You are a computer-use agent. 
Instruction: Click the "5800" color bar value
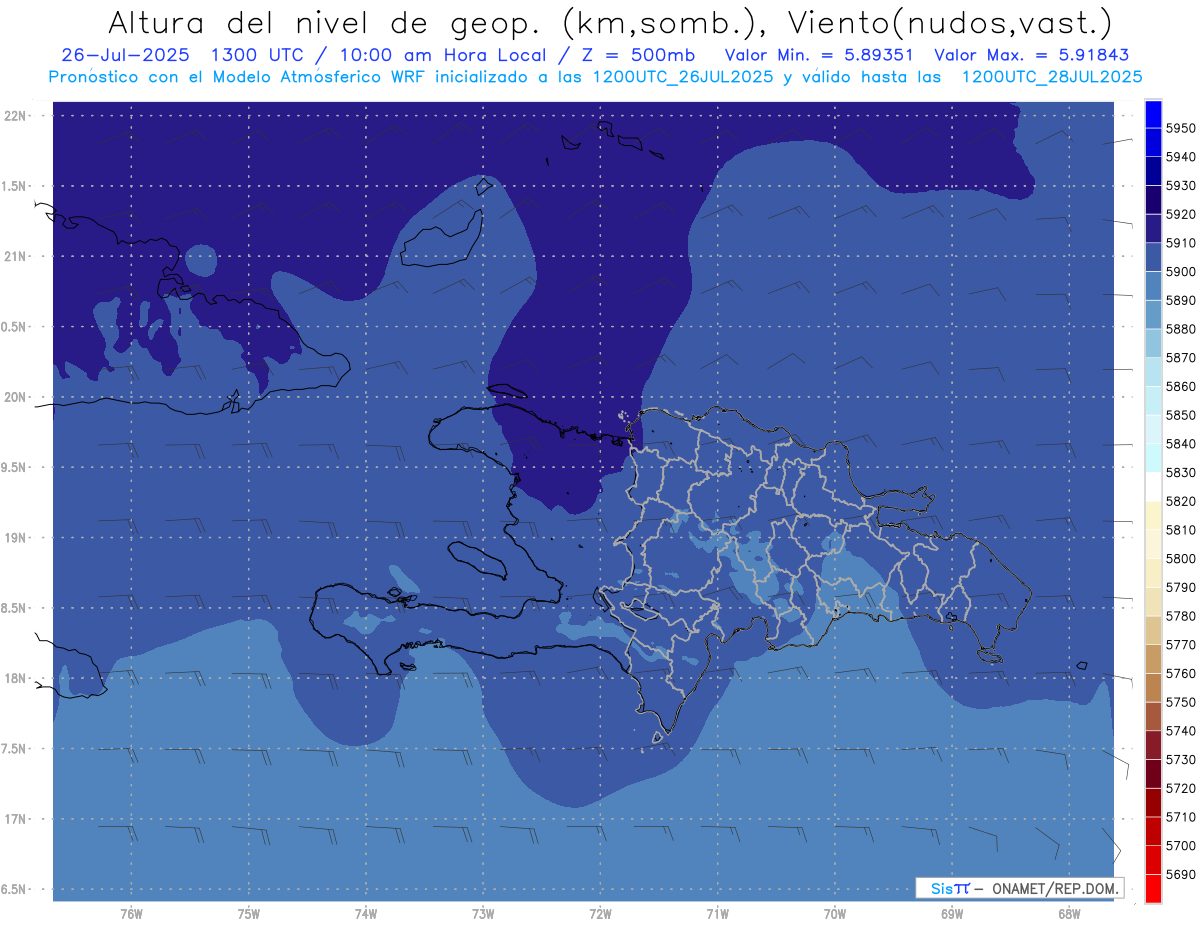click(1180, 559)
